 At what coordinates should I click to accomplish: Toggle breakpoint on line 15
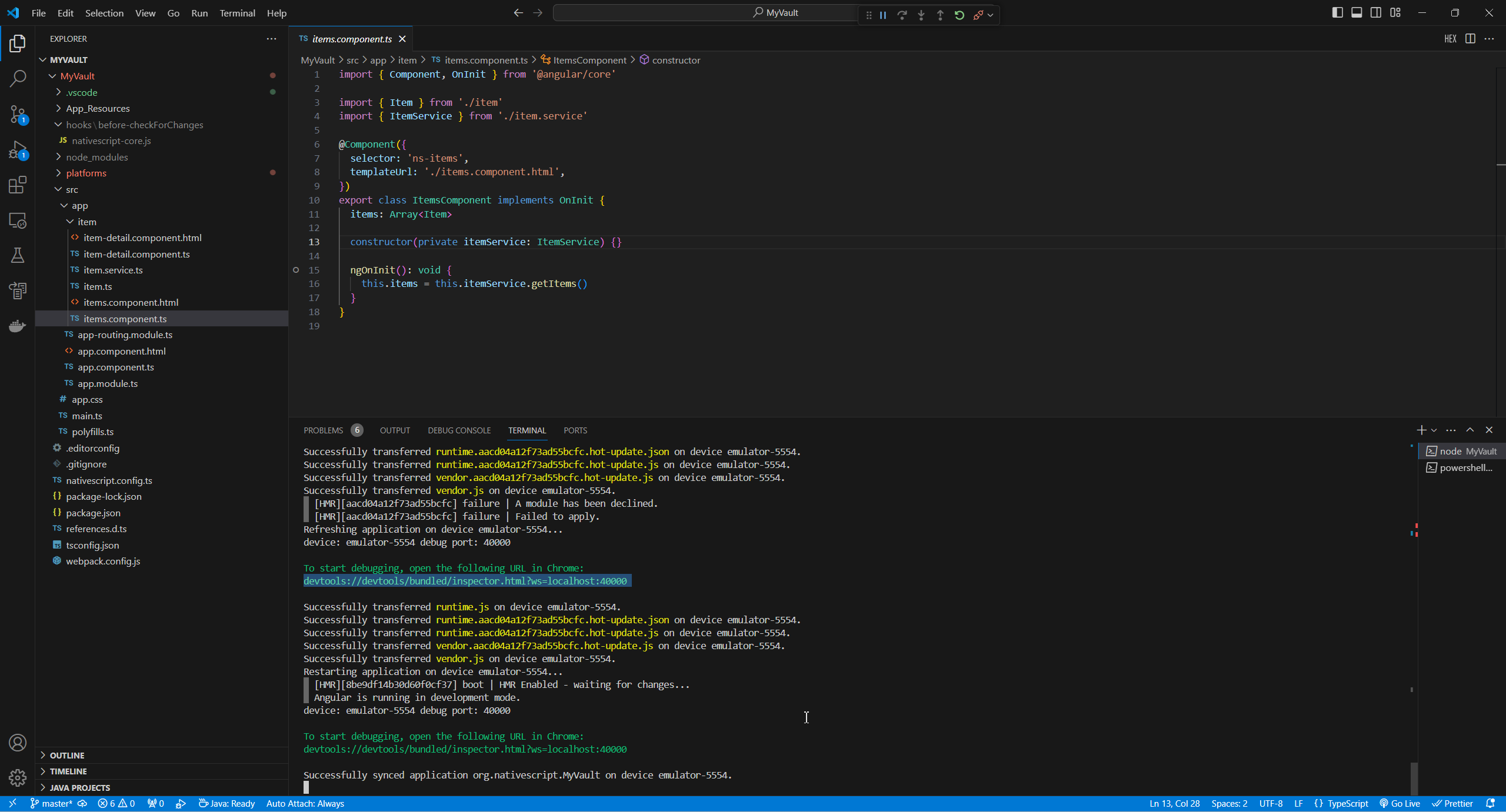296,270
